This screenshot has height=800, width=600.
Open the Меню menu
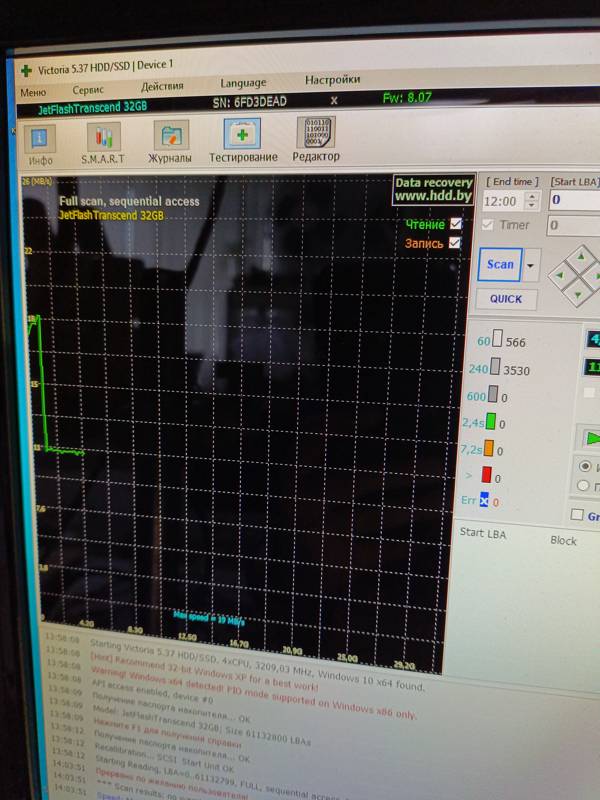33,92
